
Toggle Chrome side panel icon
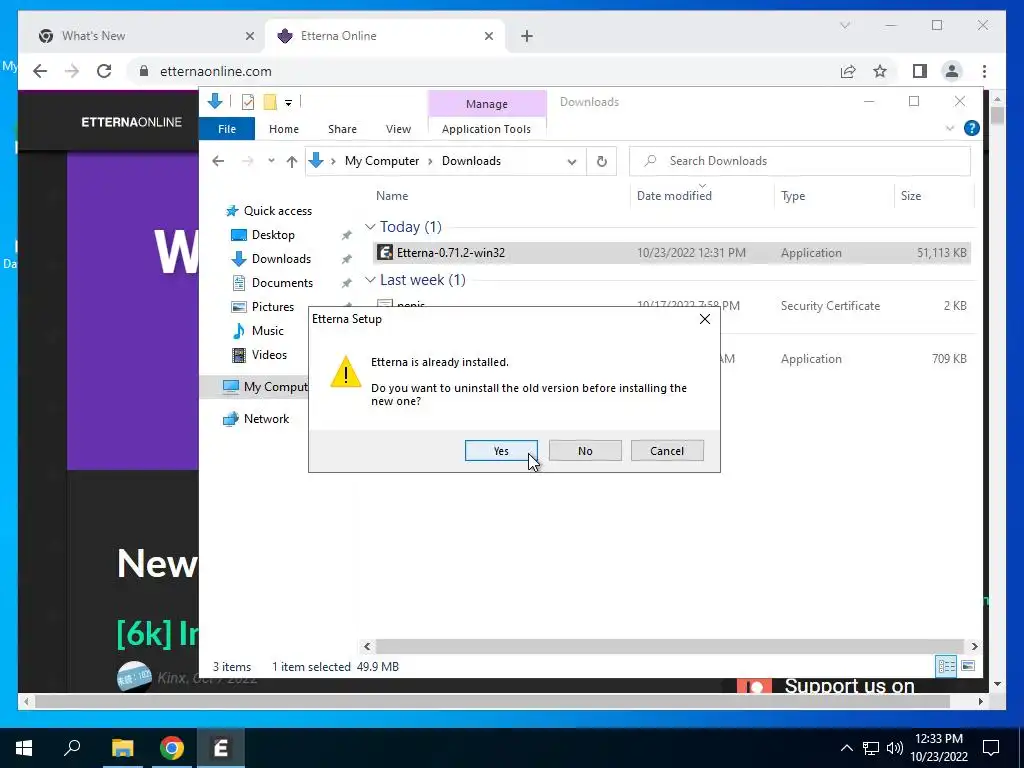920,71
